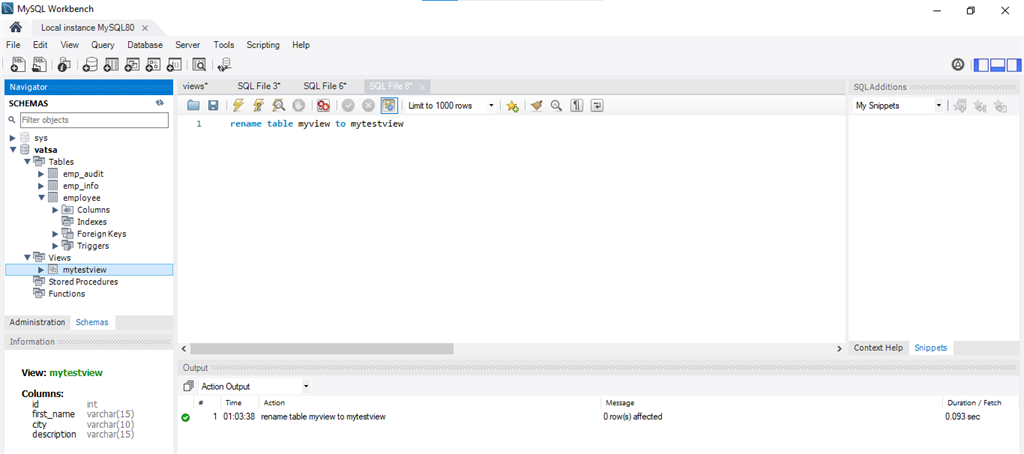Viewport: 1024px width, 454px height.
Task: Search table data icon in main toolbar
Action: (199, 64)
